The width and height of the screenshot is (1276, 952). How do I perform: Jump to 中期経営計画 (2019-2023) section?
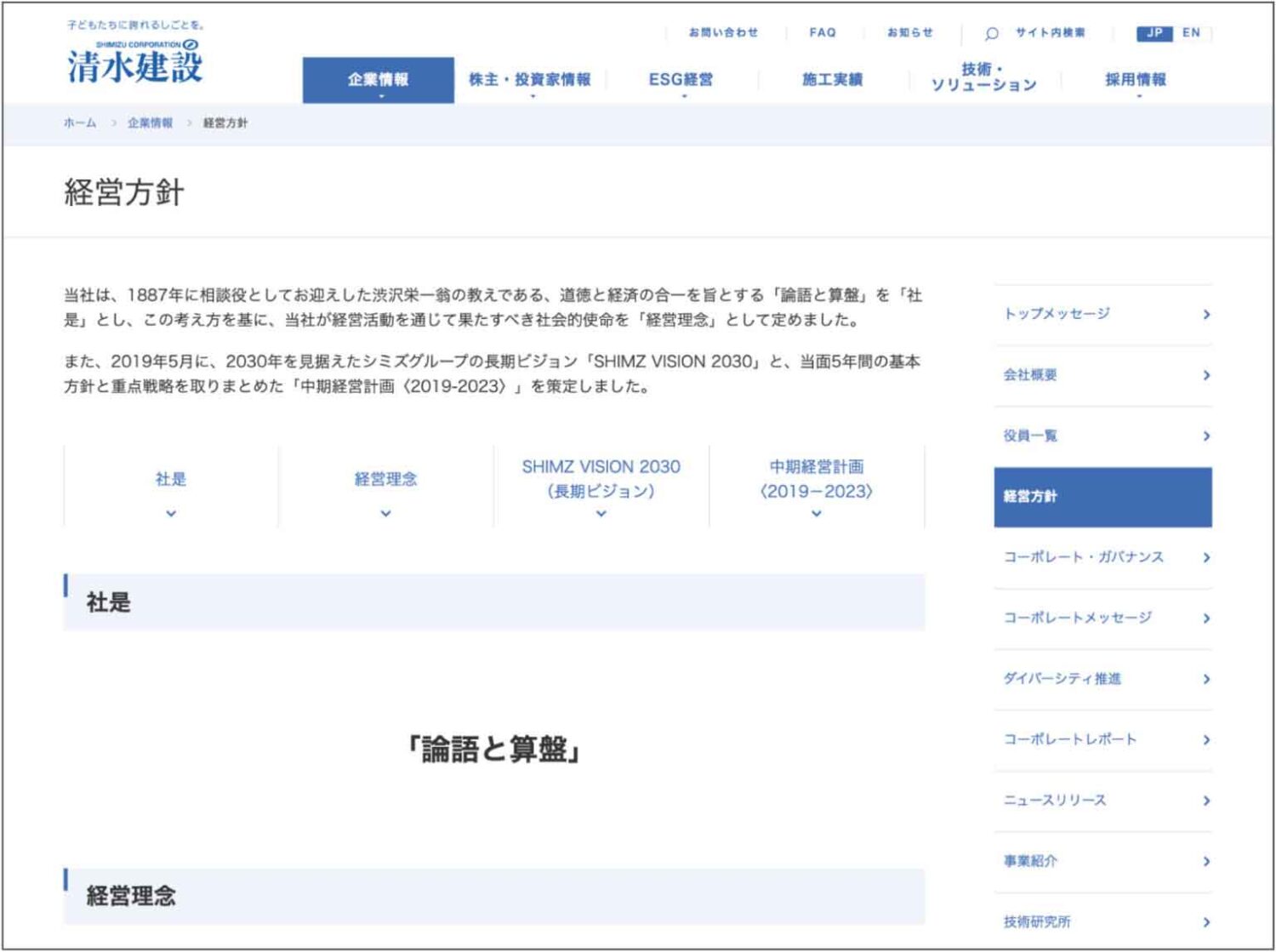817,487
